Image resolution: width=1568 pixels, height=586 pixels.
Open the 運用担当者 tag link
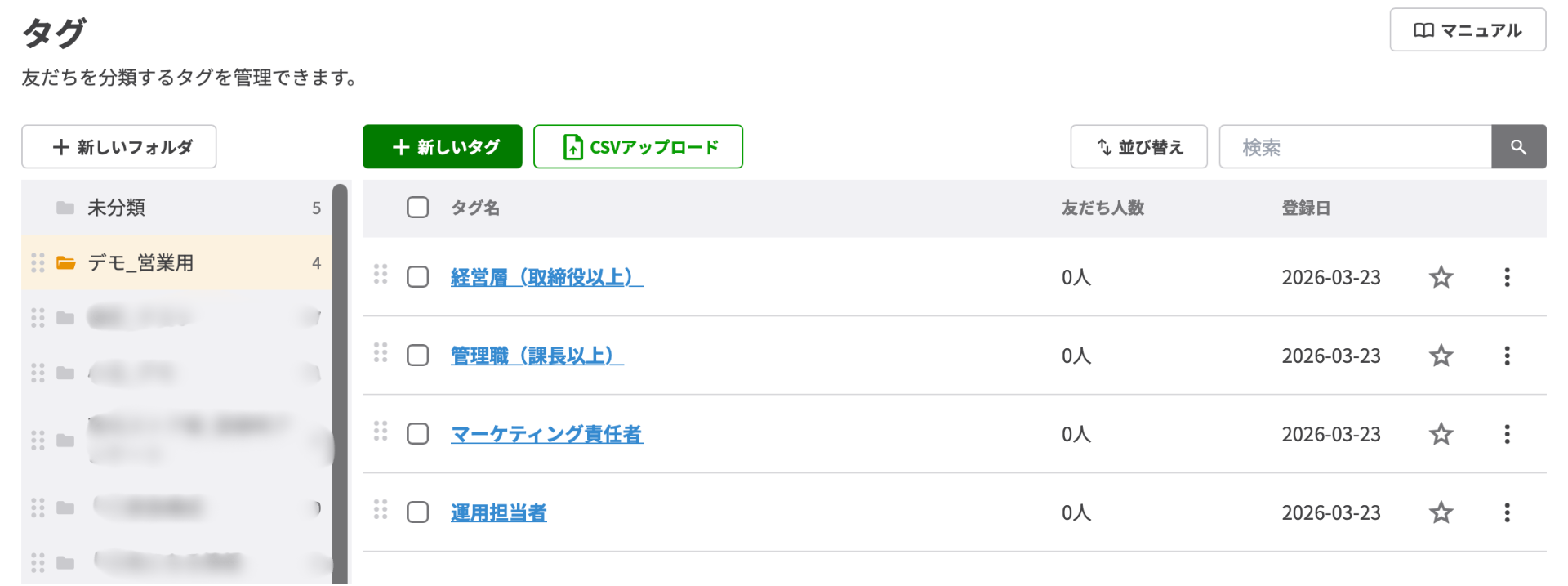[x=498, y=513]
